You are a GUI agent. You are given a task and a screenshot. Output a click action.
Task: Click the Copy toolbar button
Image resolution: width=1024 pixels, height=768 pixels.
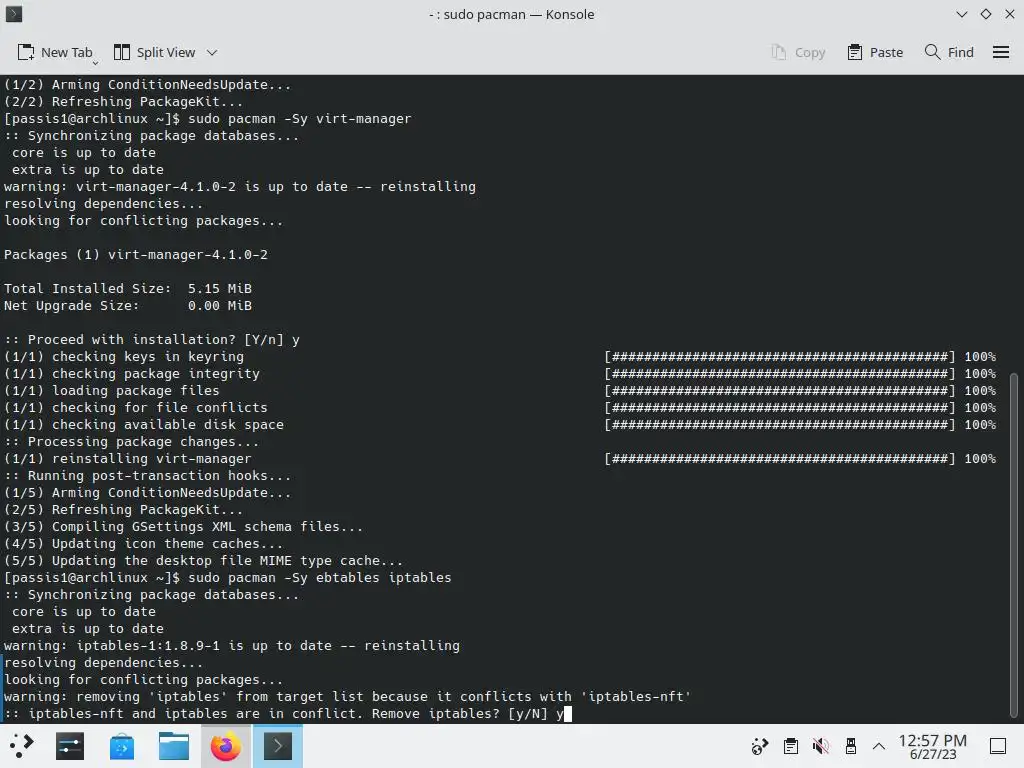(x=798, y=52)
